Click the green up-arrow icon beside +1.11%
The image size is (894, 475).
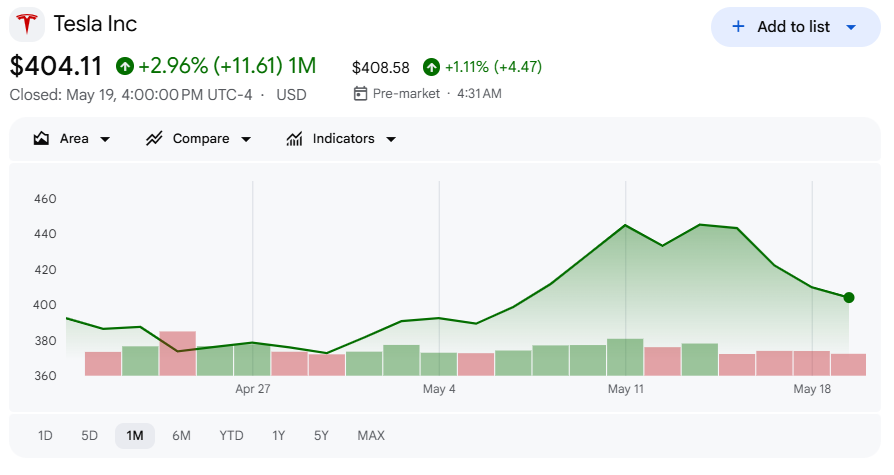click(432, 67)
